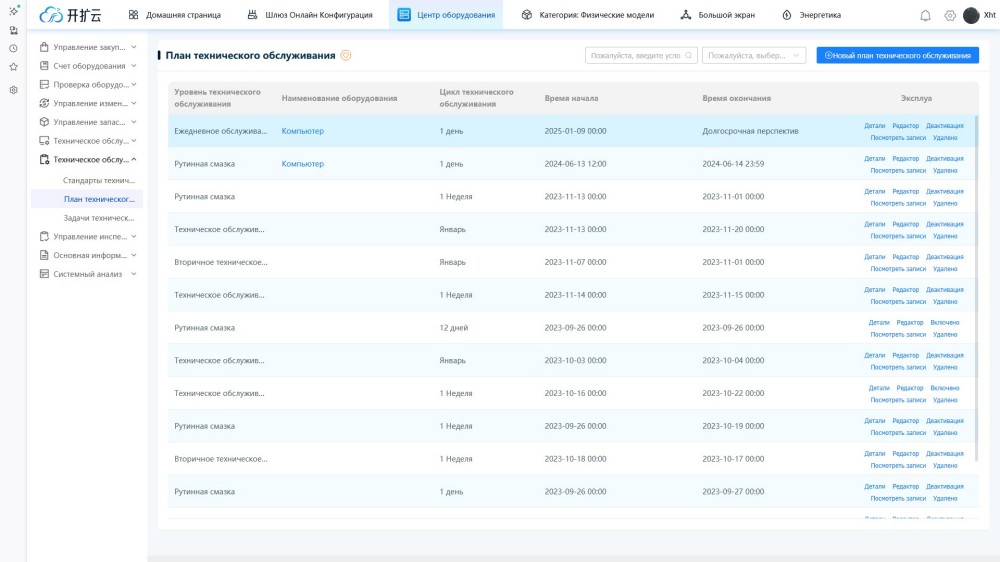Screen dimensions: 1000x562
Task: Switch to the Большой экран tab
Action: [717, 15]
